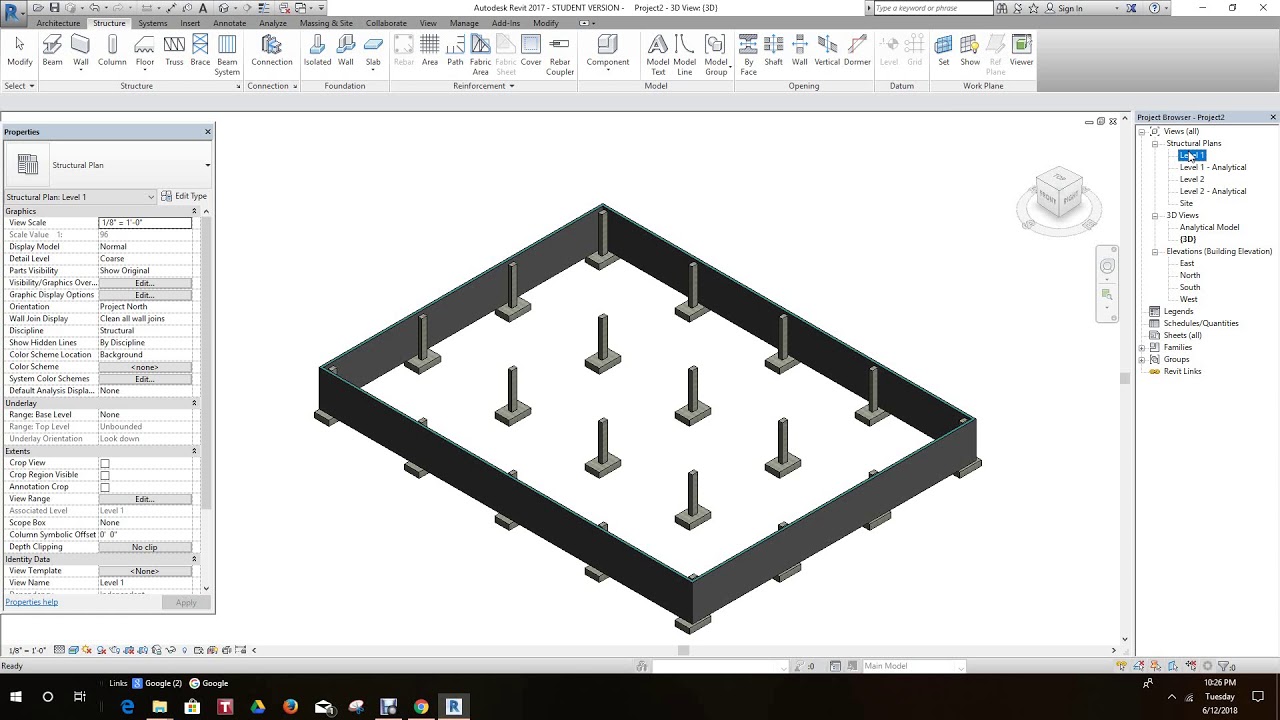Open the Annotate ribbon tab
1280x720 pixels.
229,23
